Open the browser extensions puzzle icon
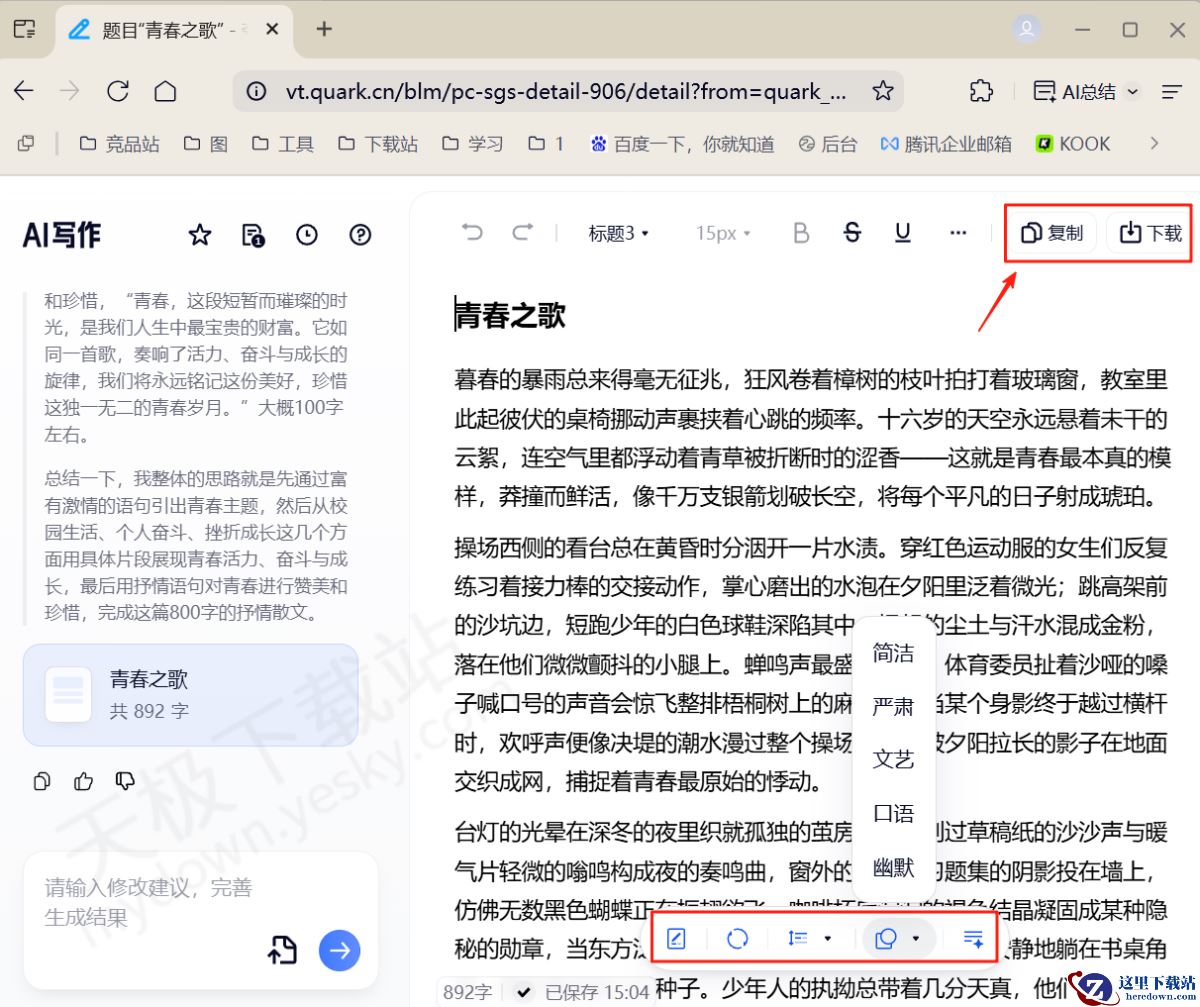 click(981, 92)
